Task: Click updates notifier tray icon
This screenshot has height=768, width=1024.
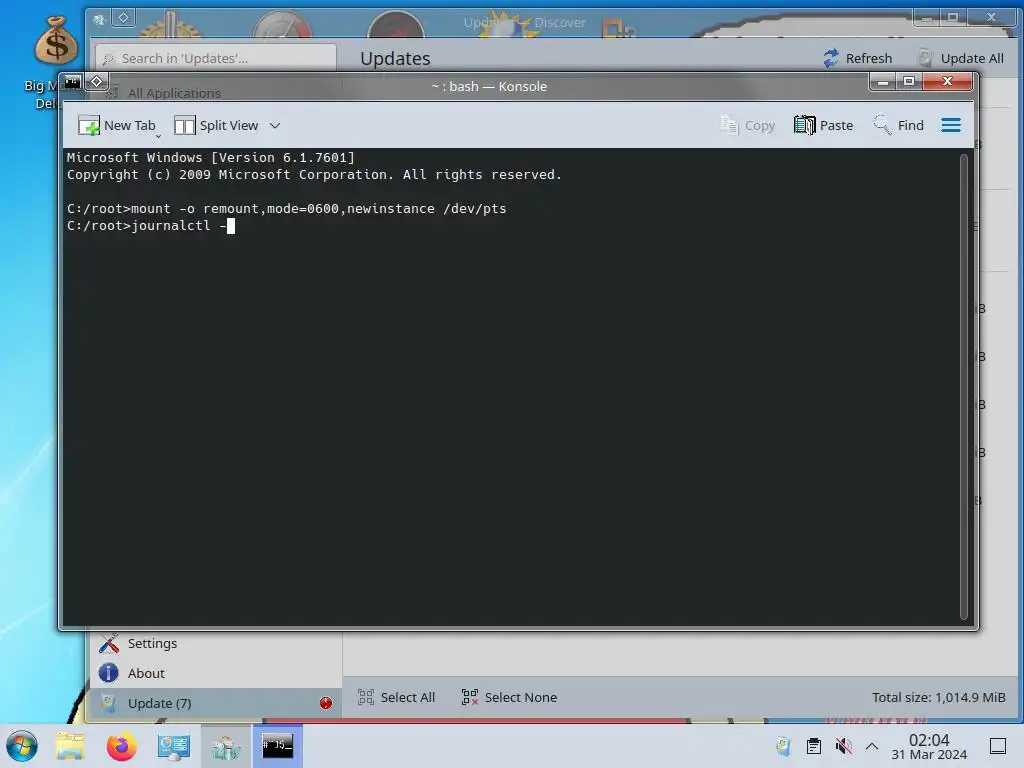Action: pyautogui.click(x=783, y=746)
